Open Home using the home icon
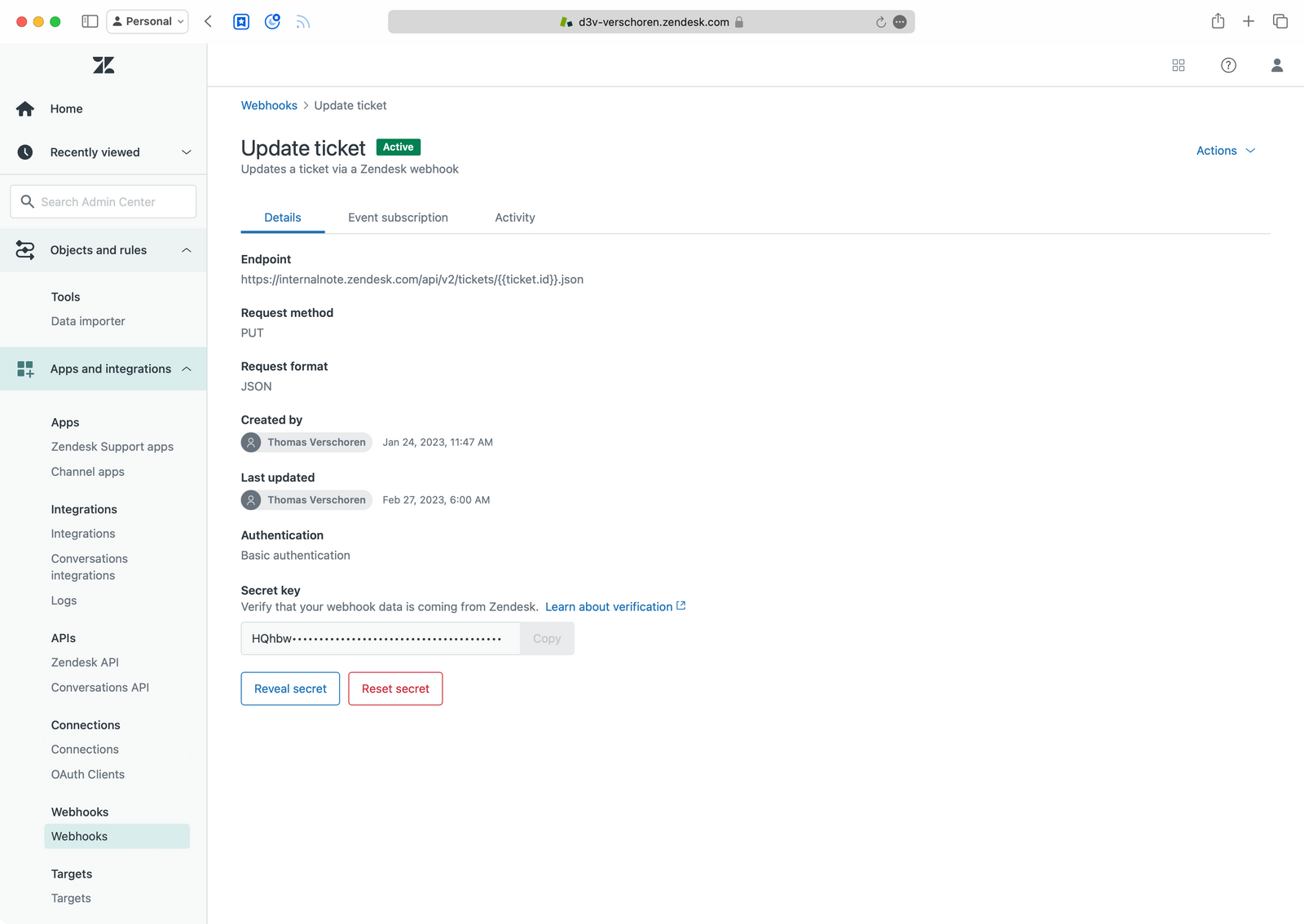The image size is (1304, 924). (x=24, y=108)
